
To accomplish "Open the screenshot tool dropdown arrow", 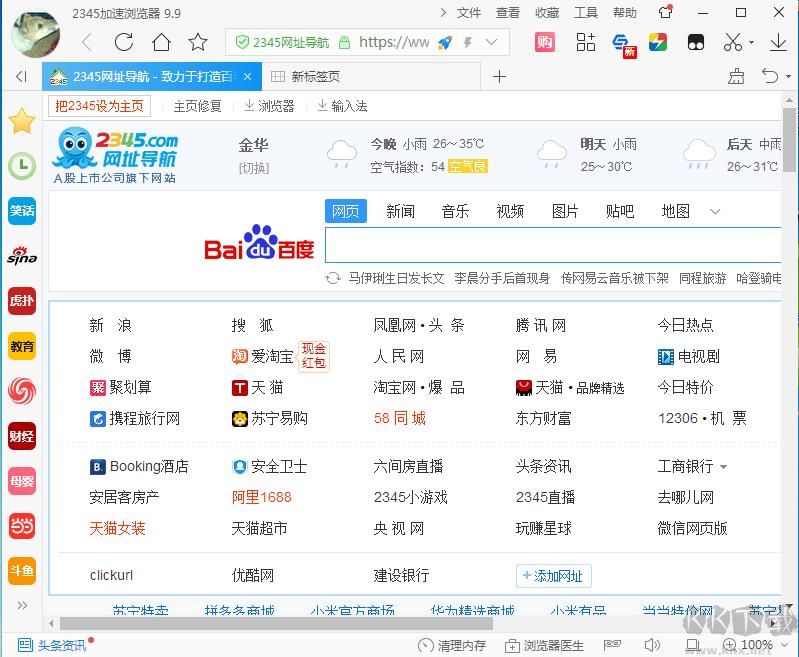I will 752,43.
